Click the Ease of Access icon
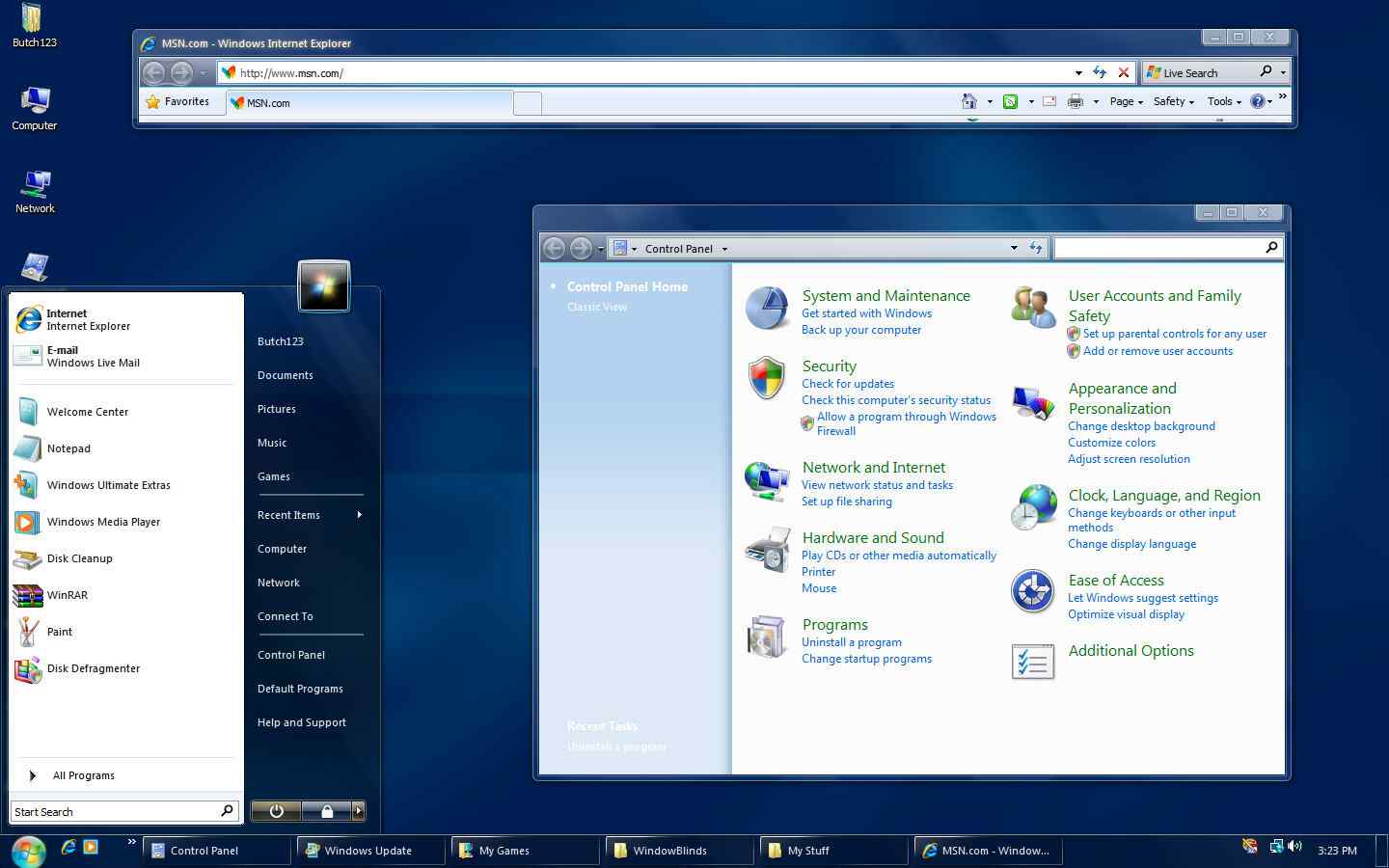Screen dimensions: 1389x868 pyautogui.click(x=1033, y=591)
